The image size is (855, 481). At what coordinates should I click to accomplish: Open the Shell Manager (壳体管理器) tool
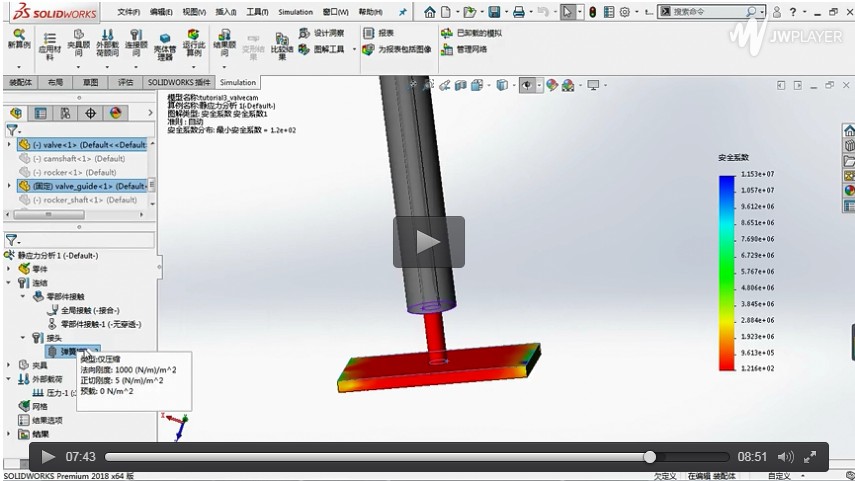165,47
